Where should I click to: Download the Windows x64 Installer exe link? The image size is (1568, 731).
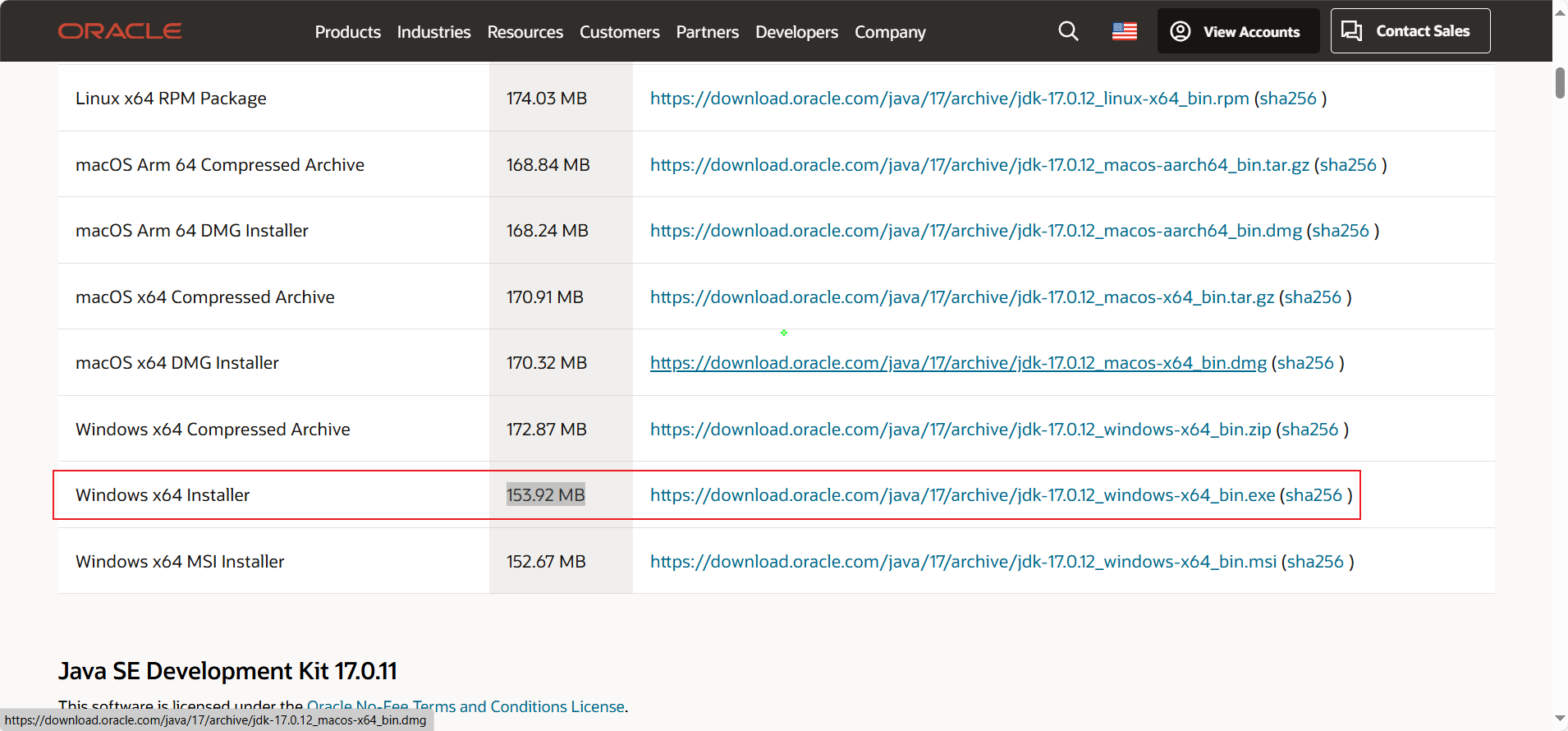962,495
